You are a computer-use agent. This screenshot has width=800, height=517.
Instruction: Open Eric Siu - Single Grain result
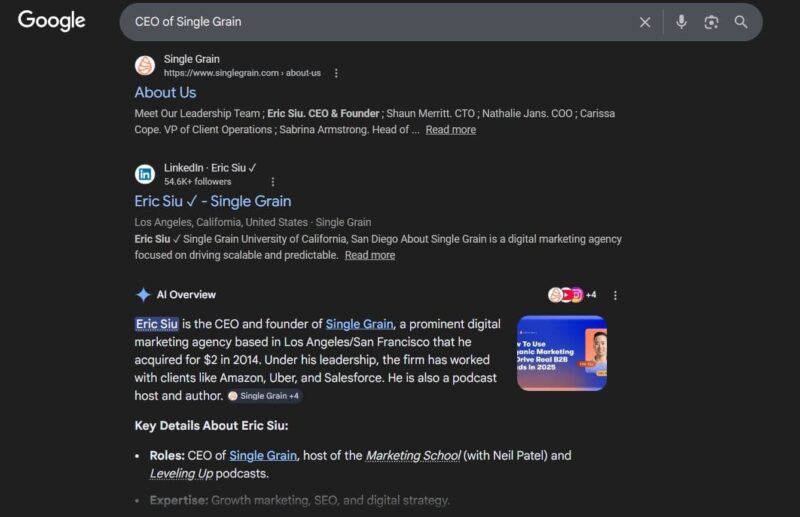213,201
